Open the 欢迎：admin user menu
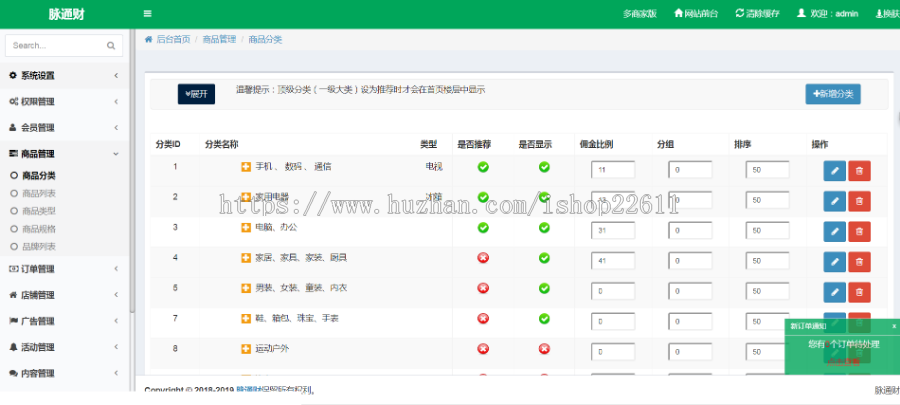 (x=827, y=14)
